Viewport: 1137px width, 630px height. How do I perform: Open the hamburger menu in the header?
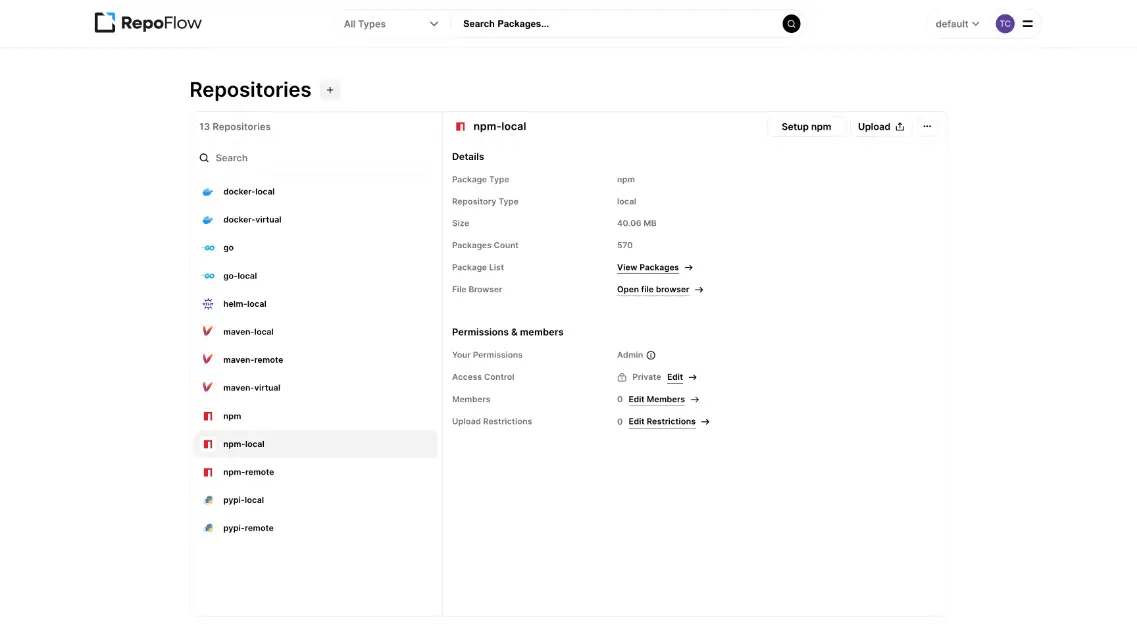coord(1029,23)
